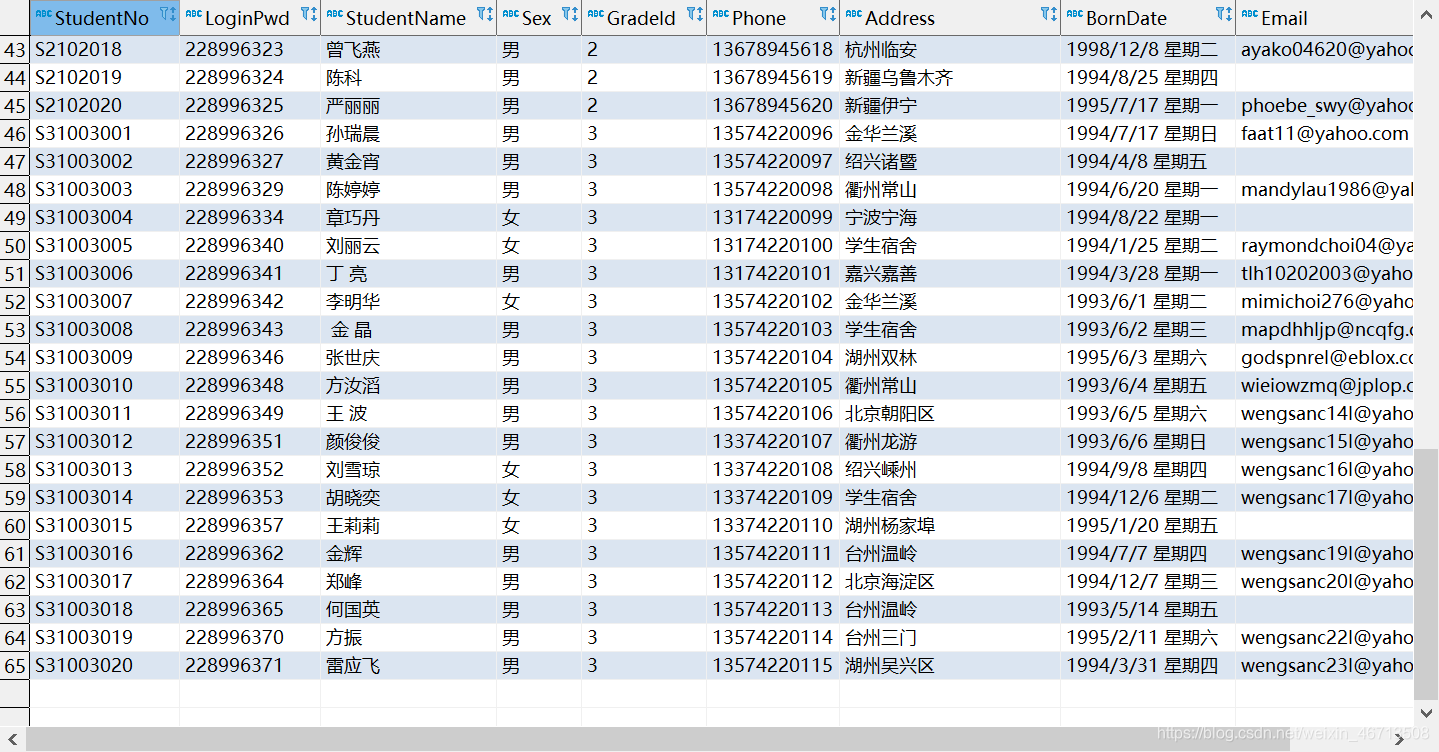Click email starting with mandylau1986
The height and width of the screenshot is (752, 1439).
(1327, 189)
